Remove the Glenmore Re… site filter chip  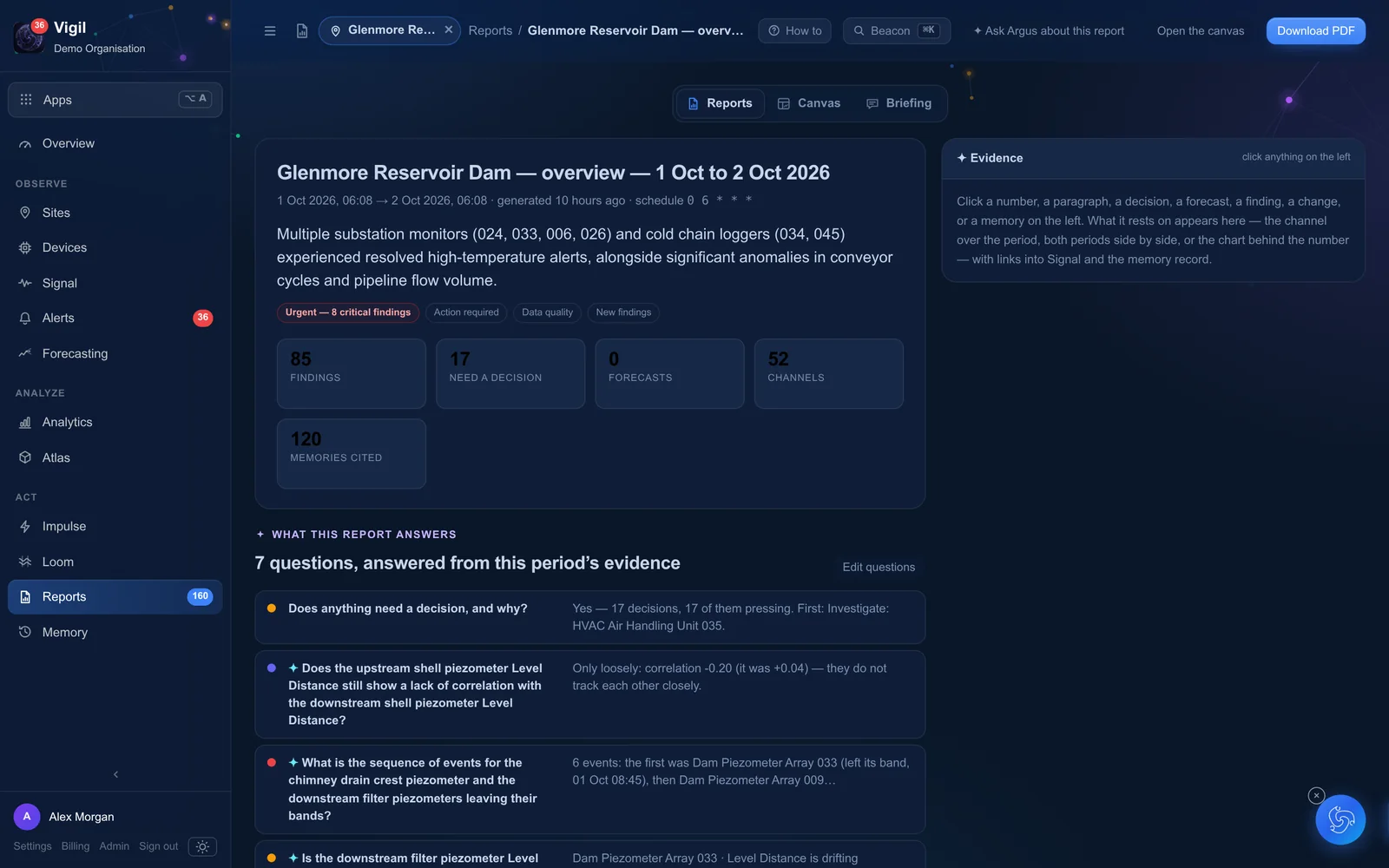coord(449,30)
